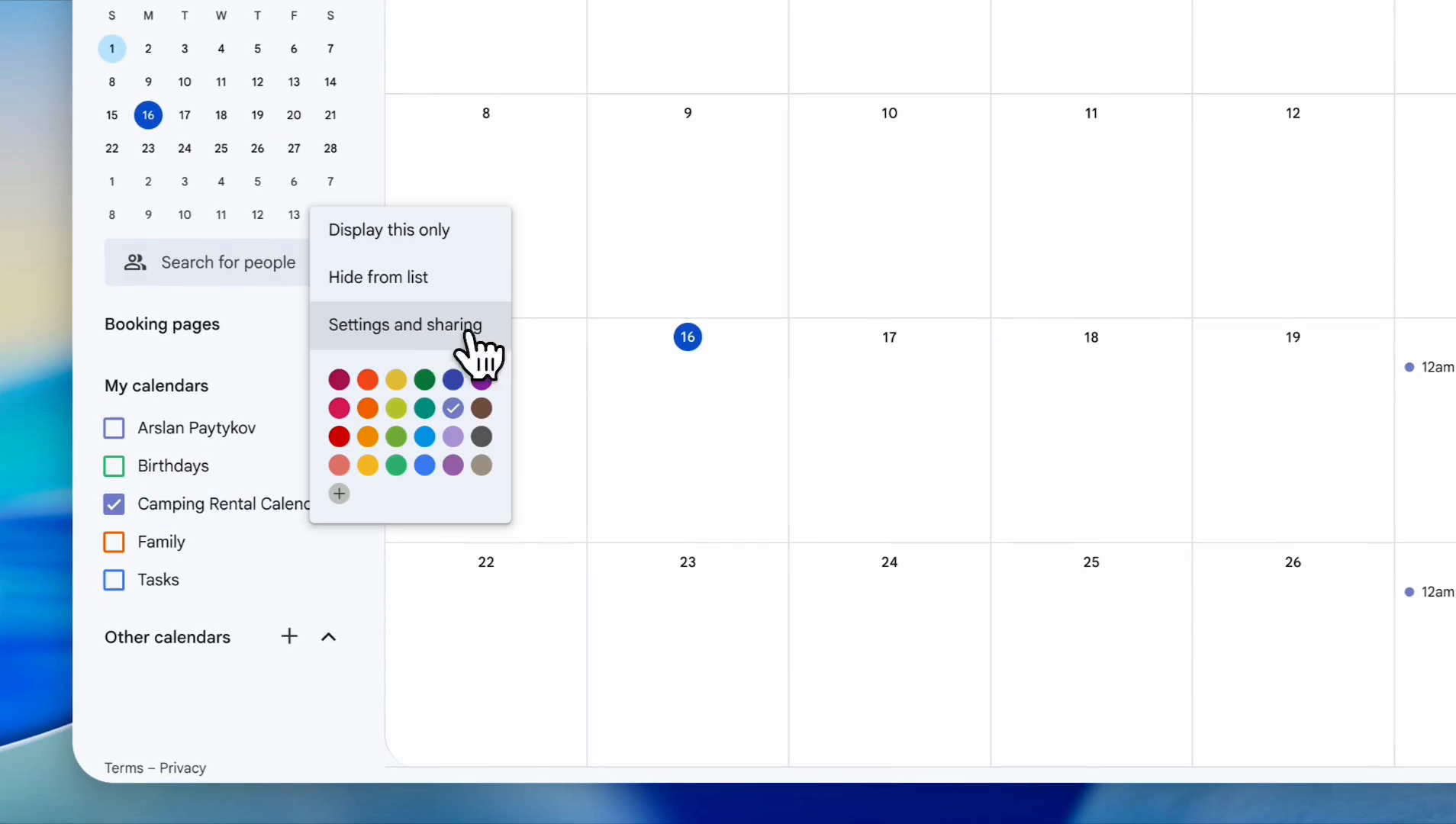The height and width of the screenshot is (824, 1456).
Task: Open day 18 in the main month grid
Action: pos(1091,337)
